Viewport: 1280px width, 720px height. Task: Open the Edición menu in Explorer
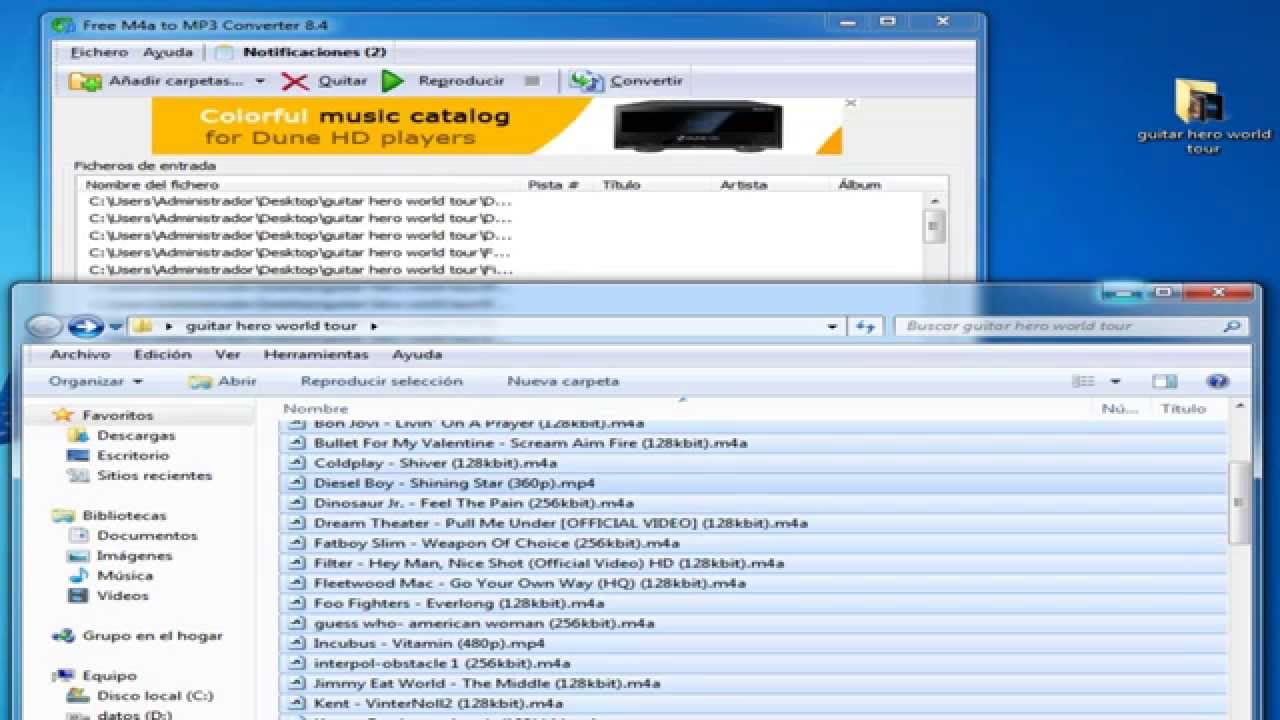[x=162, y=355]
